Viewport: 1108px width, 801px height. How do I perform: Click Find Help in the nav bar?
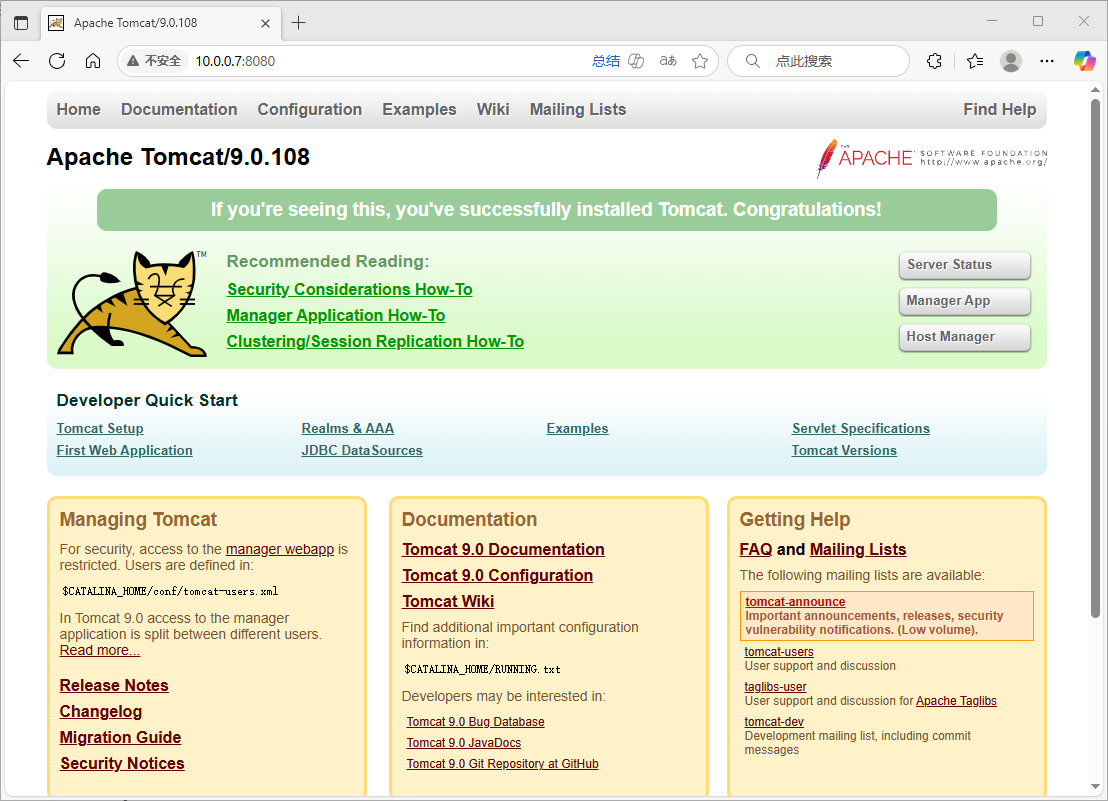(x=999, y=109)
